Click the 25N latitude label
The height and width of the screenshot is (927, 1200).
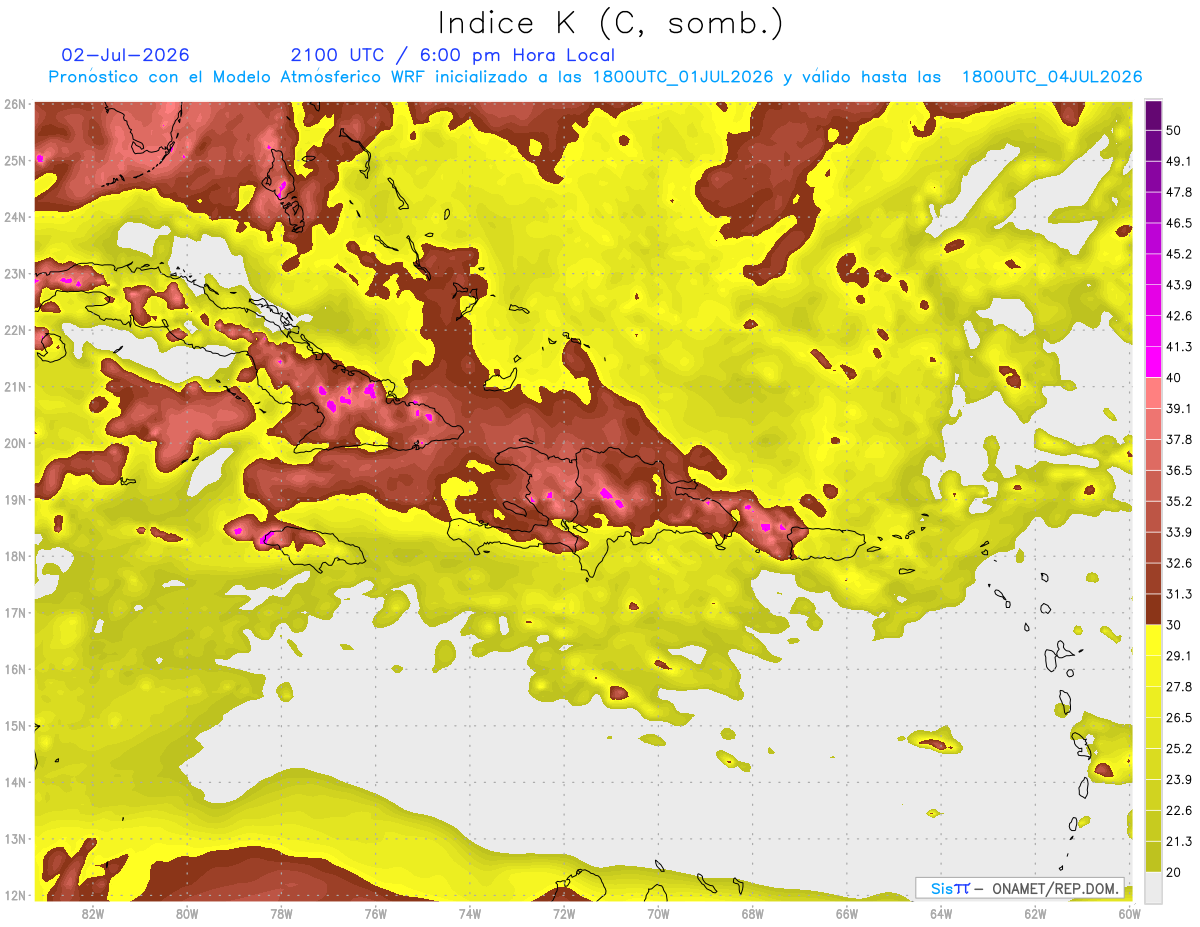tap(14, 160)
